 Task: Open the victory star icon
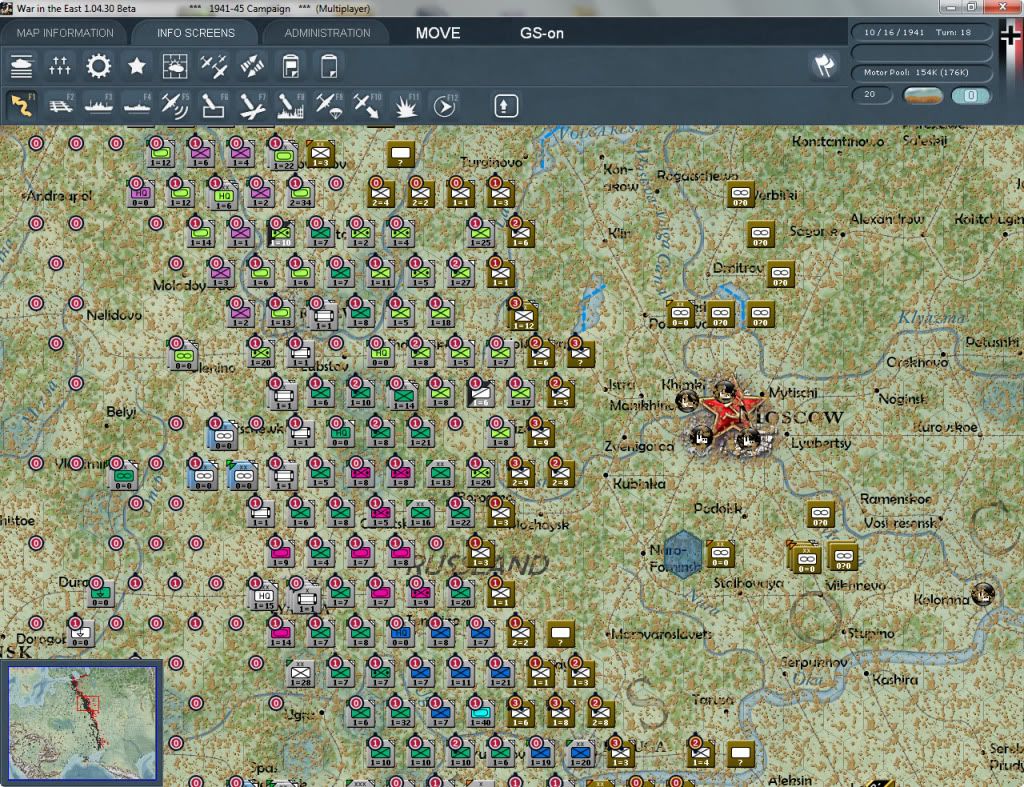pos(136,66)
